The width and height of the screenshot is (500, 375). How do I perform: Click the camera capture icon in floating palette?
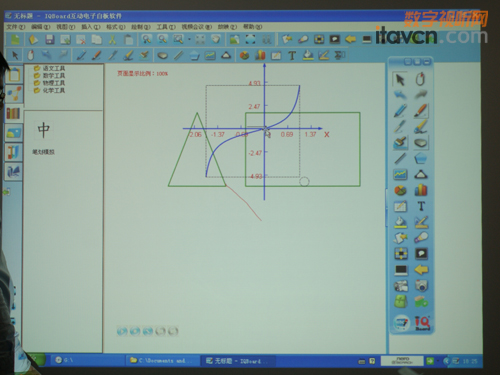(421, 285)
